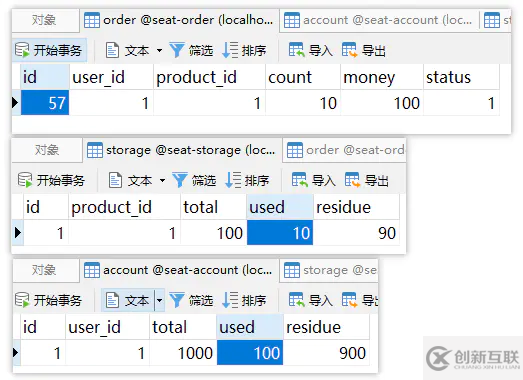
Task: Open Objects (对象) tab in account window
Action: click(45, 270)
